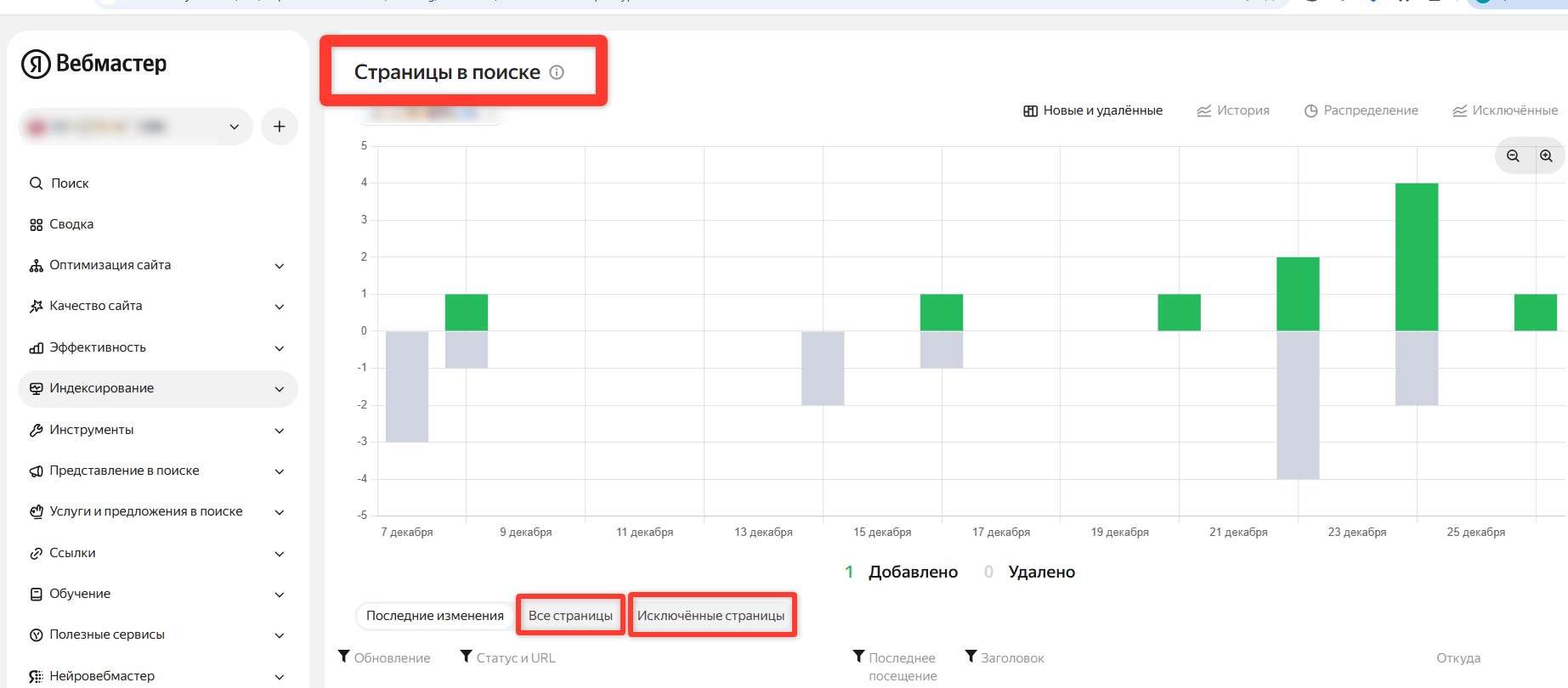Click the Страницы в поиске heading
Screen dimensions: 1568x688
click(447, 72)
